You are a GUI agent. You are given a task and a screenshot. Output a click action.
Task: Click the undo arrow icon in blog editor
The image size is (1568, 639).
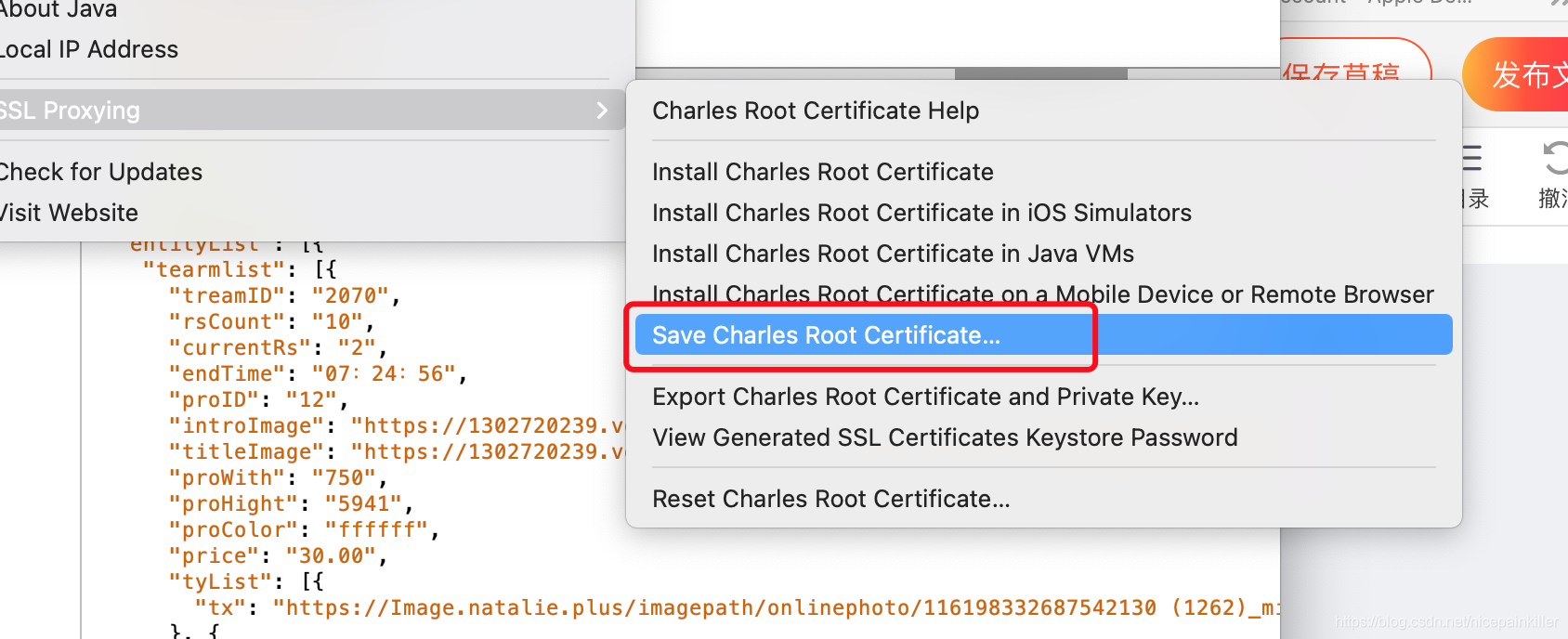(x=1555, y=158)
